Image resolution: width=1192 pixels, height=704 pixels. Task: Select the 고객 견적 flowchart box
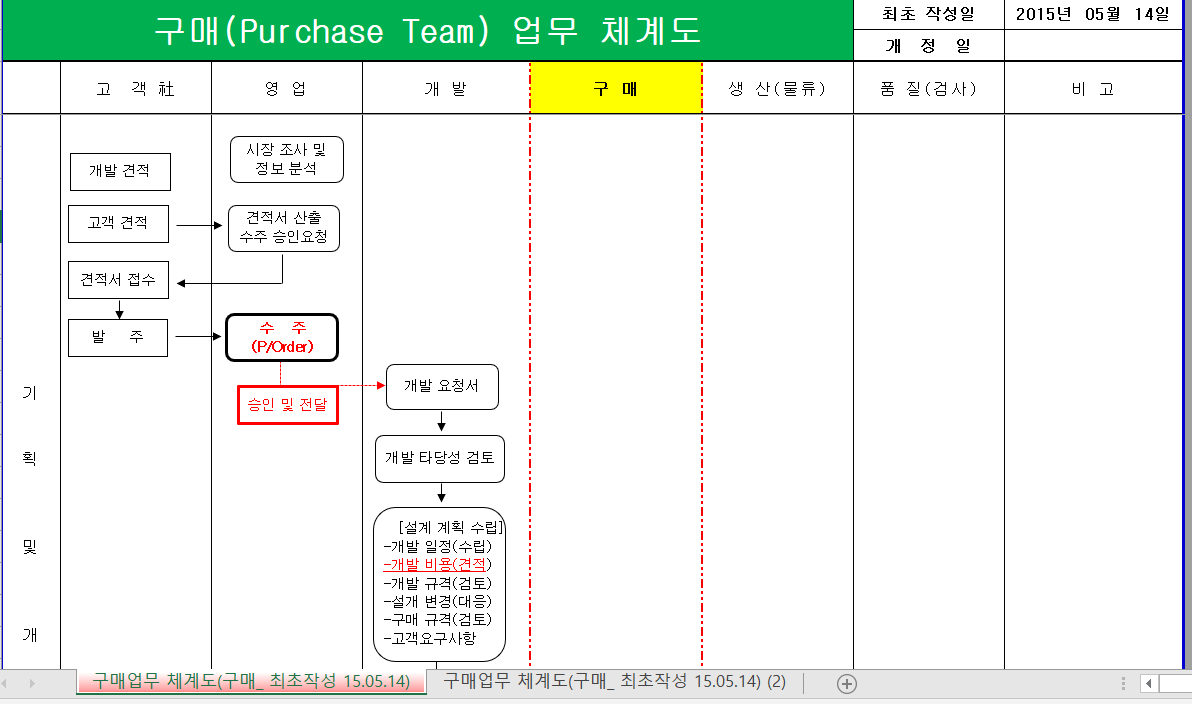[x=119, y=224]
